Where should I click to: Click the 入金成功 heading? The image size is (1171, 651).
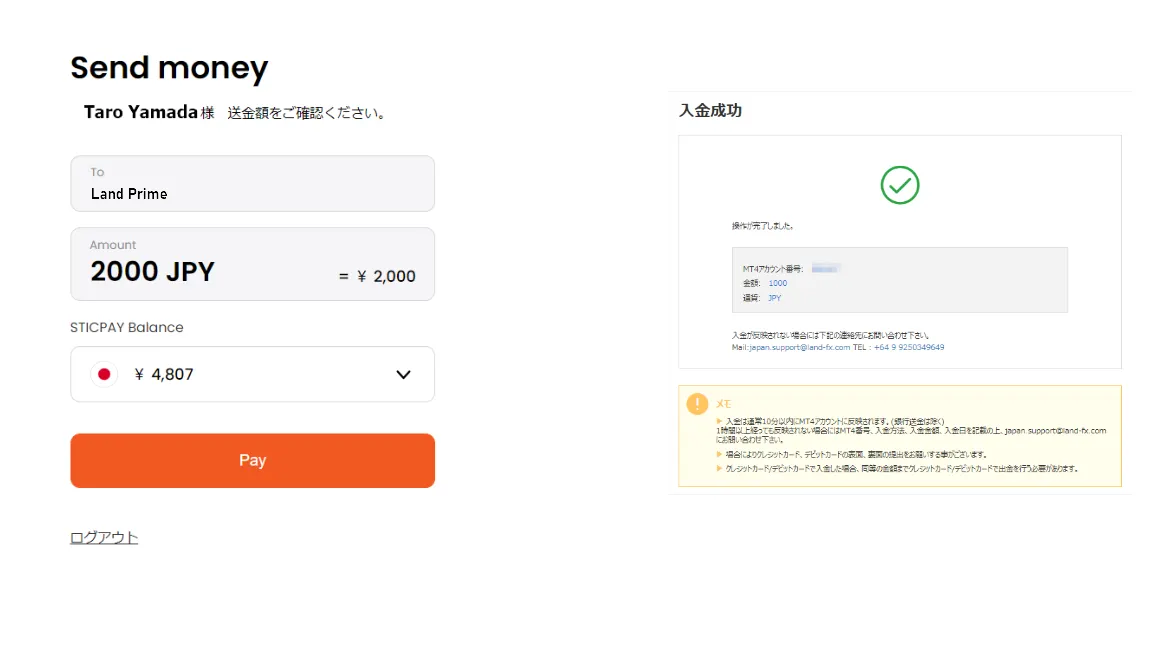(x=710, y=111)
